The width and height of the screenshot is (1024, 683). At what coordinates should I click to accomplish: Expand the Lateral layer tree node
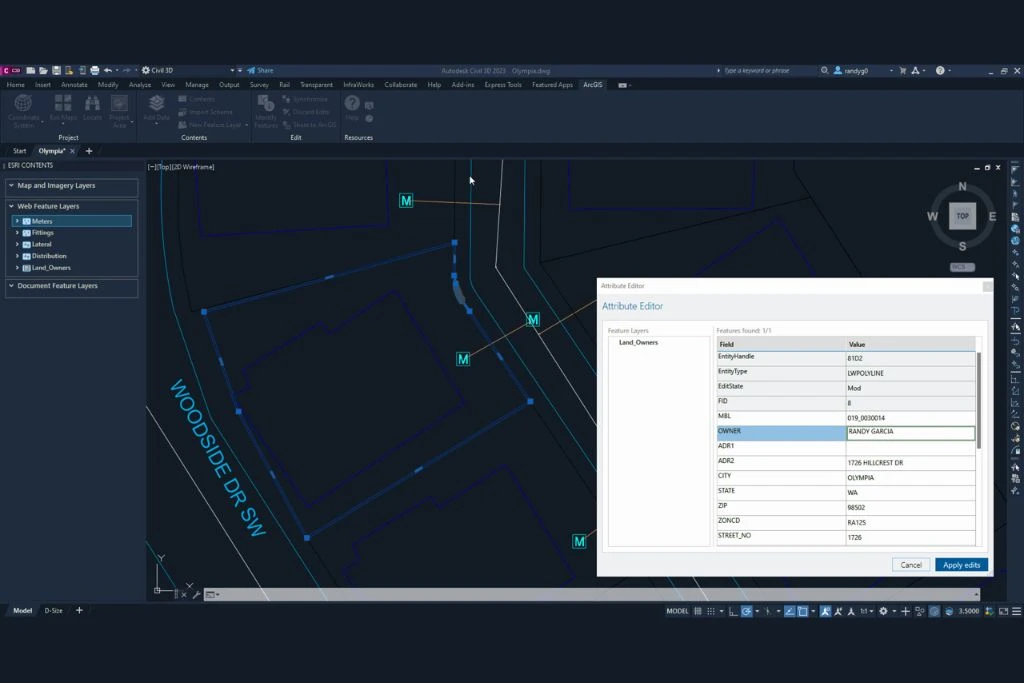(x=17, y=244)
